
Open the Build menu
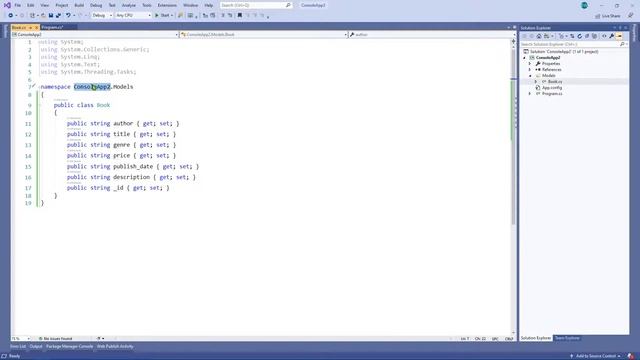point(79,5)
